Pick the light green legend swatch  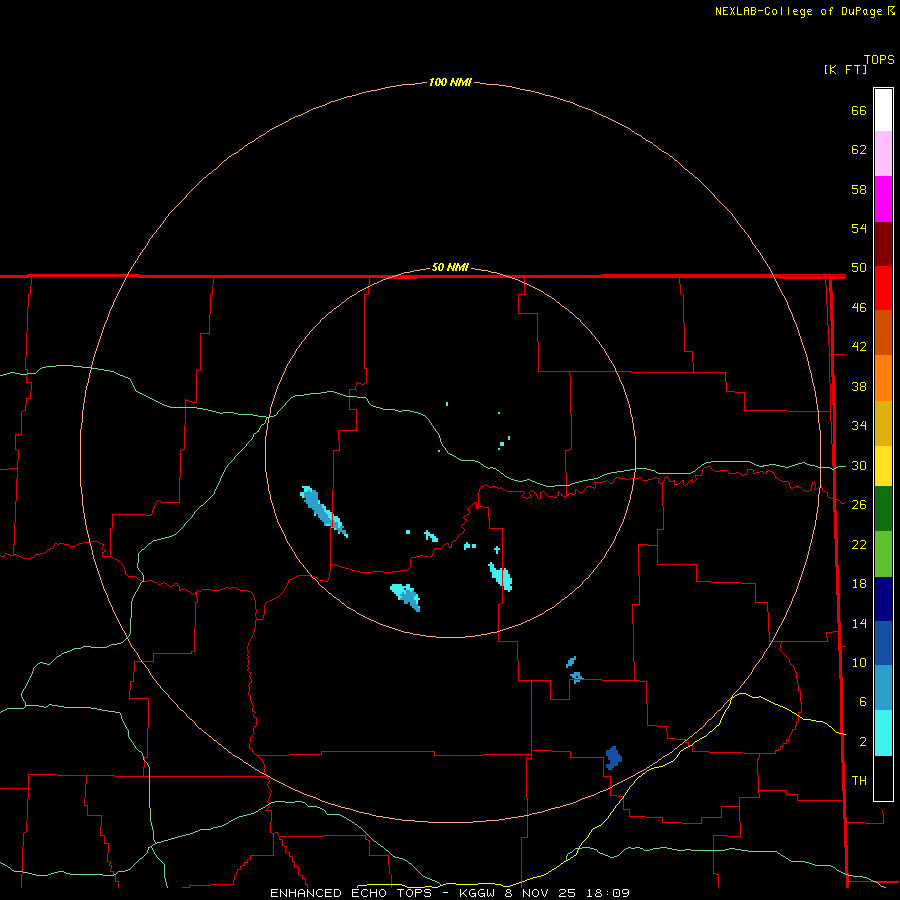pyautogui.click(x=883, y=554)
